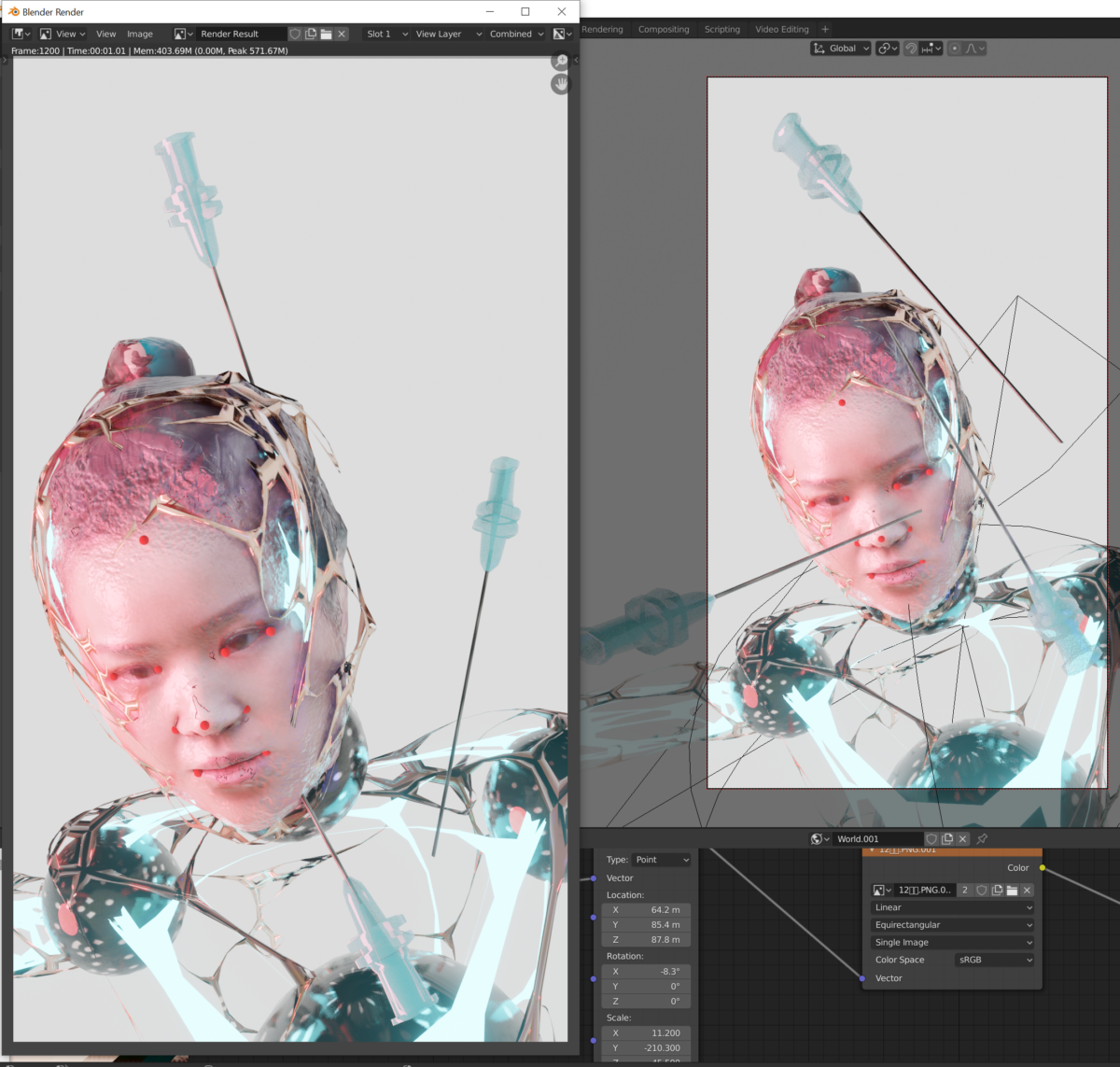
Task: Click yellow Color output socket on texture node
Action: [x=1043, y=867]
